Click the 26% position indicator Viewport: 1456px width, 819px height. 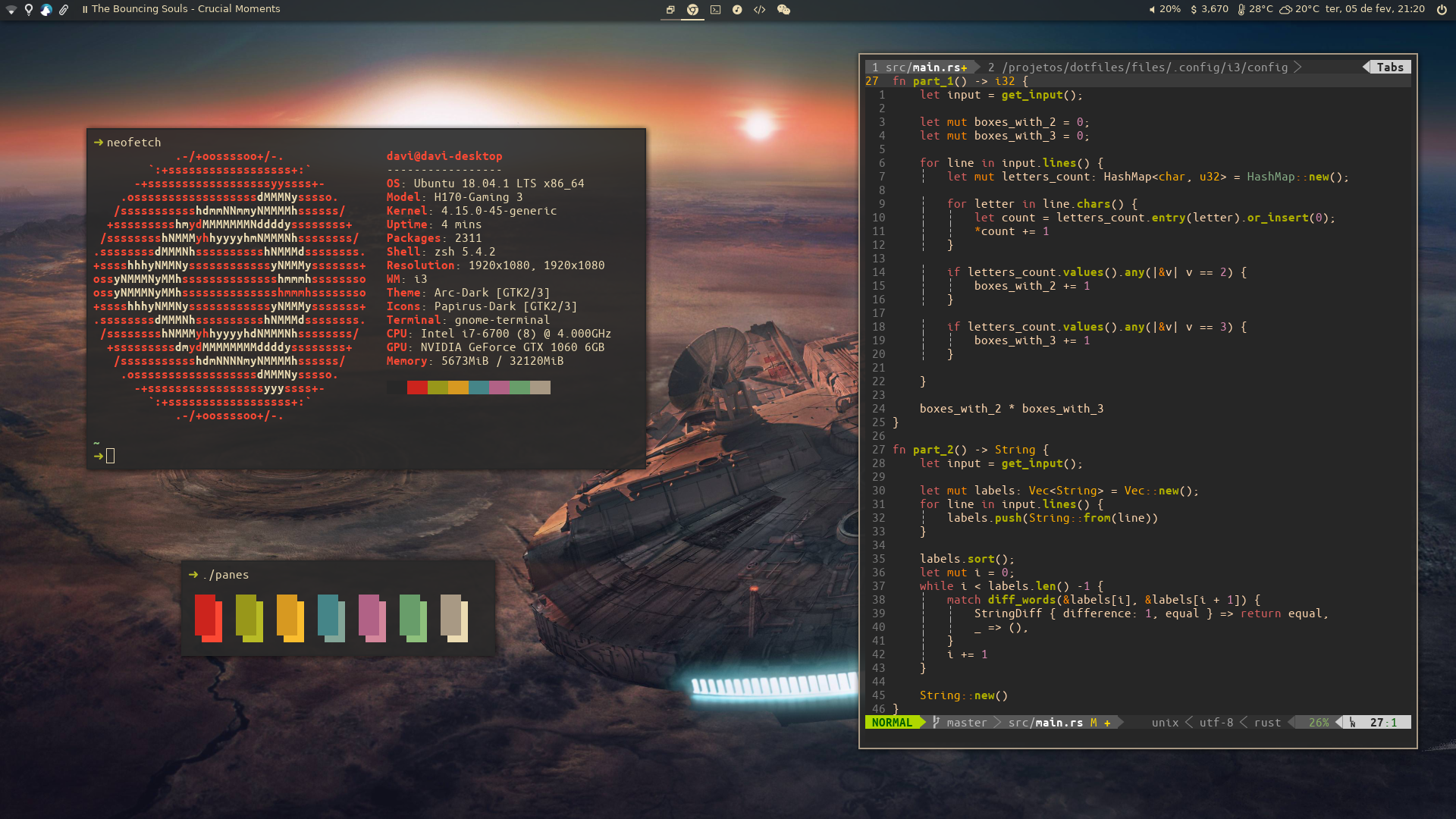[x=1318, y=723]
